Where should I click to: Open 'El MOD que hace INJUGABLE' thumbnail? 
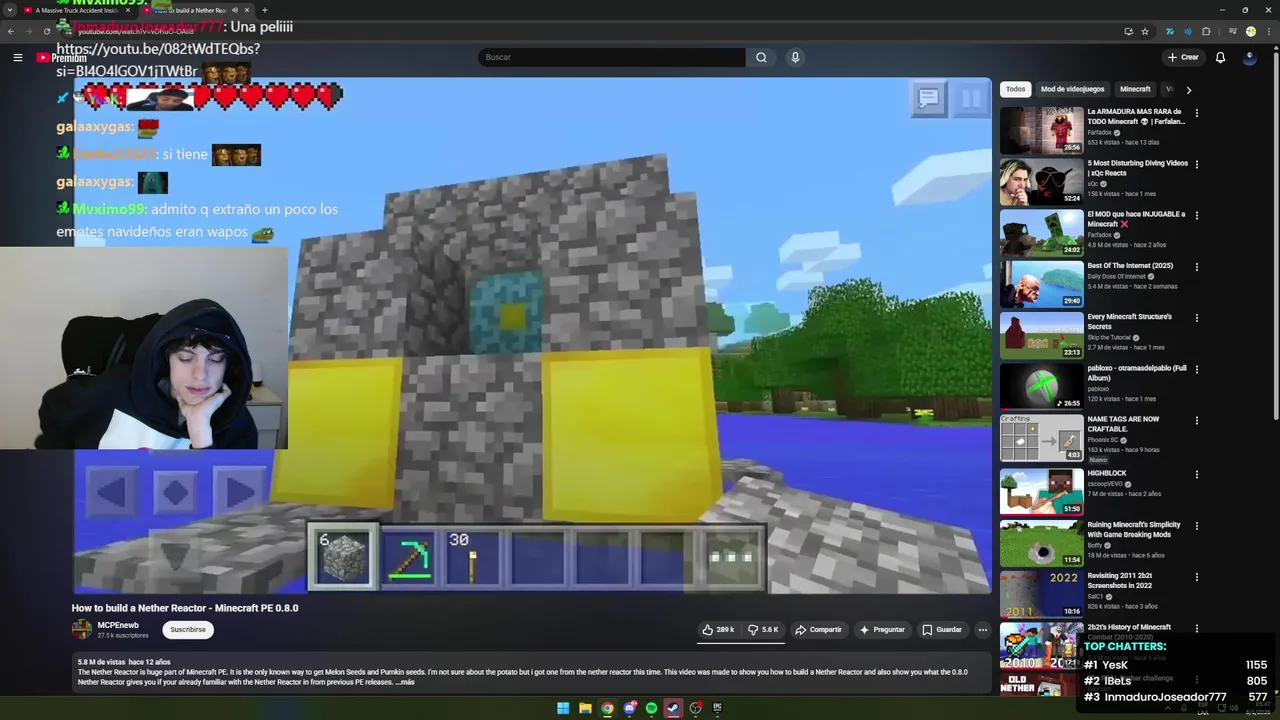click(x=1041, y=233)
